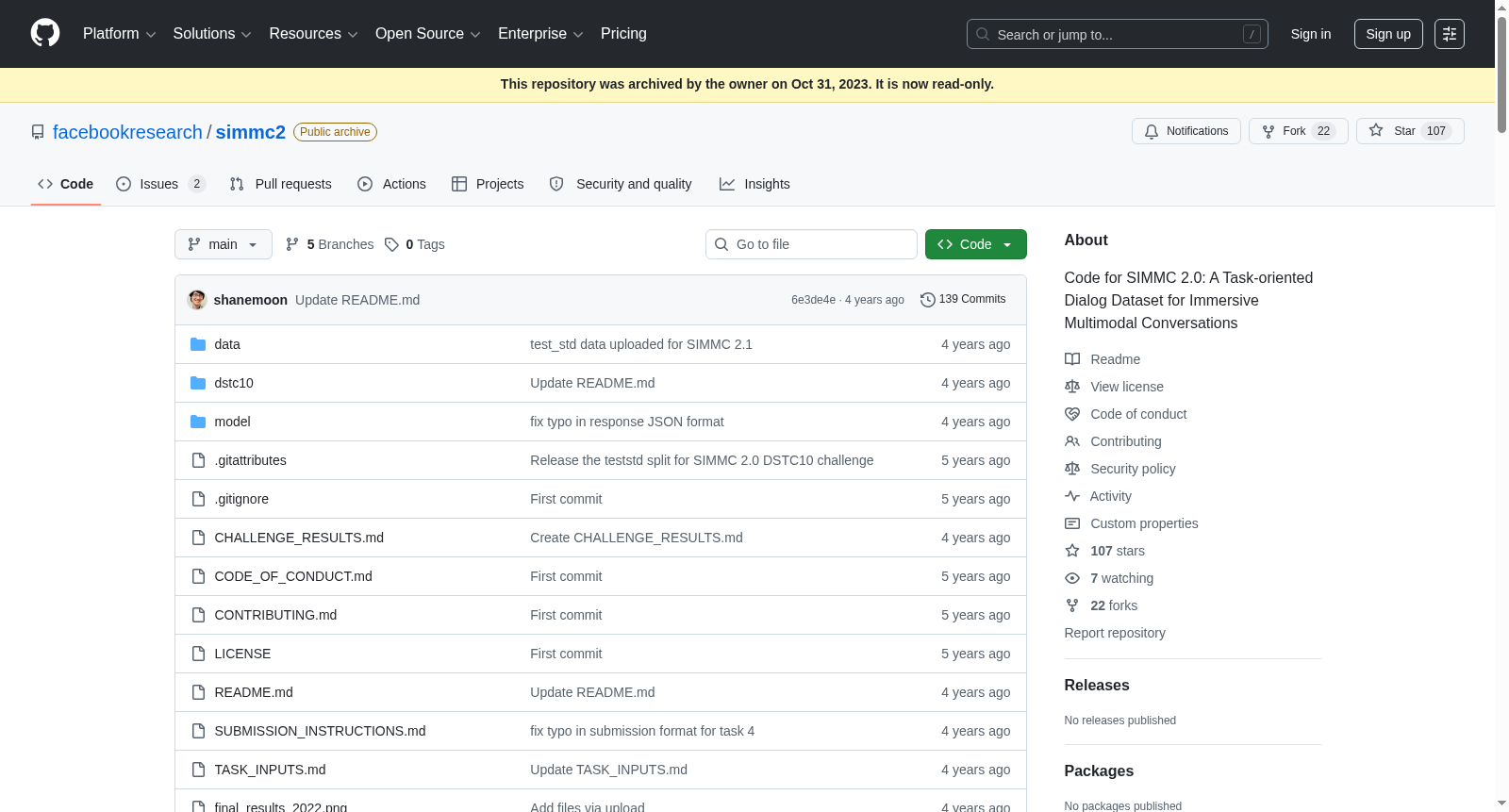Switch to the Security and quality tab

click(621, 184)
